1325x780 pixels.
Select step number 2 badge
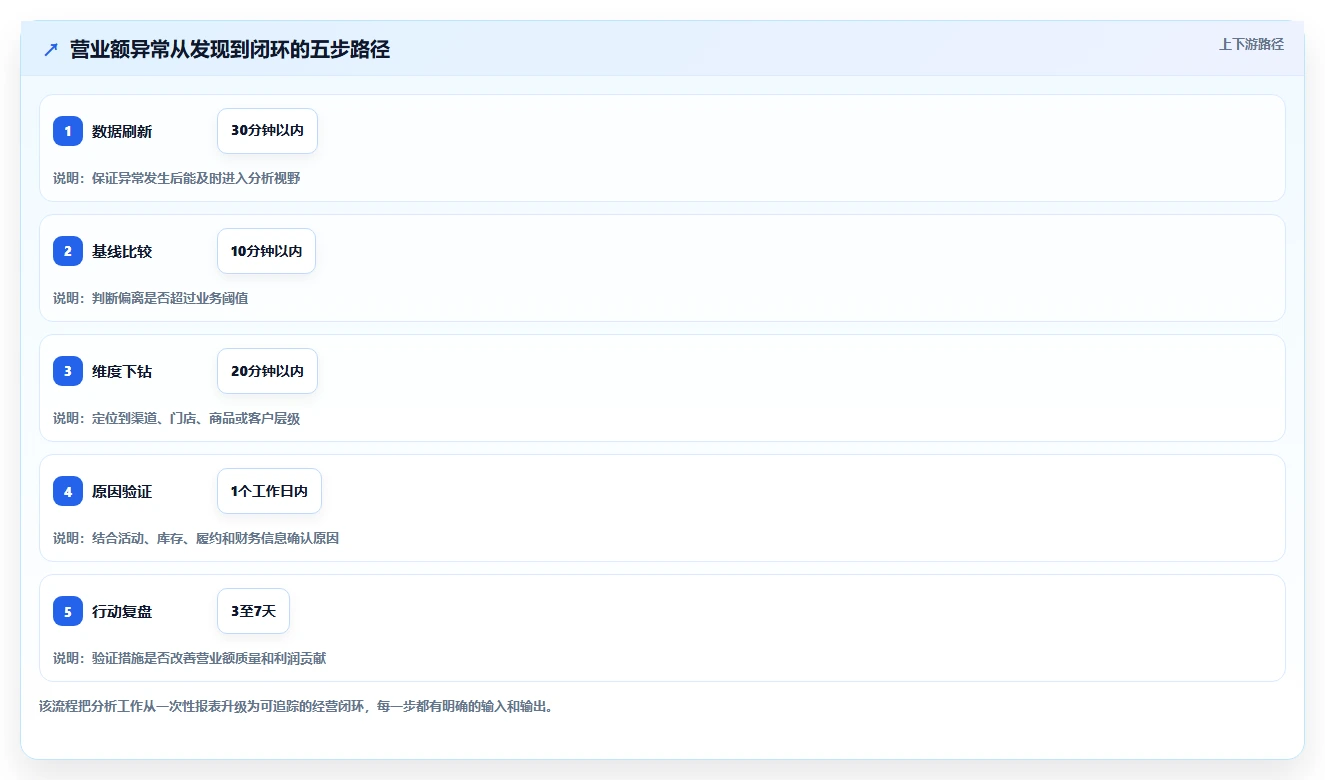68,251
